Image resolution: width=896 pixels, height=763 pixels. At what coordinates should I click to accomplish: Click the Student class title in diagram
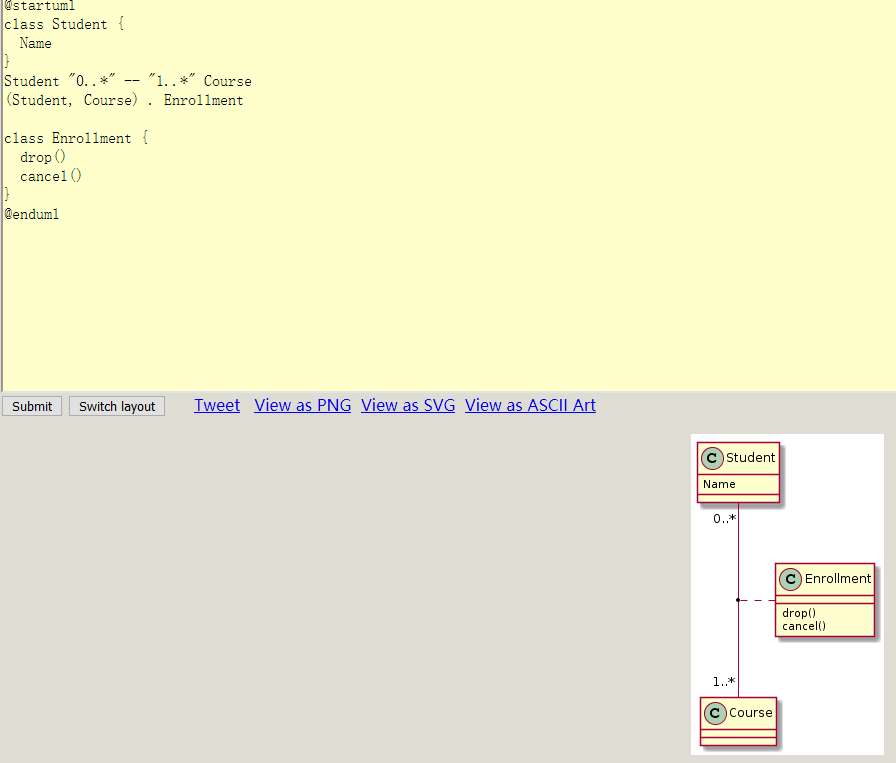tap(750, 458)
